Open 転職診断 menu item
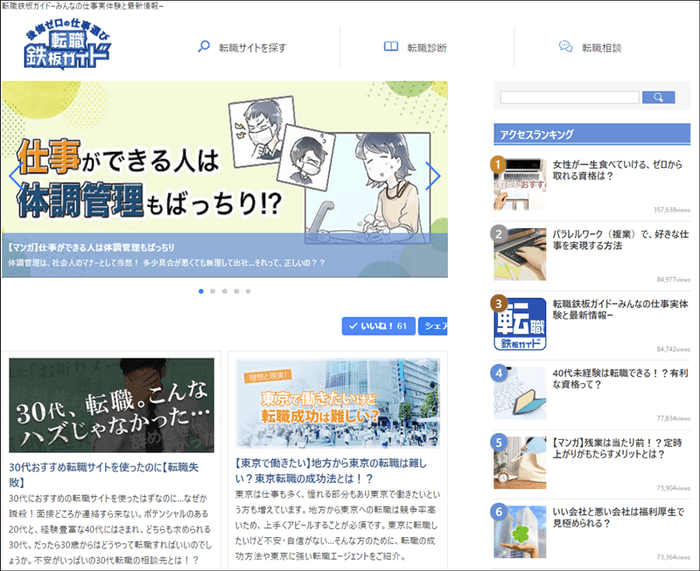700x571 pixels. pyautogui.click(x=427, y=48)
